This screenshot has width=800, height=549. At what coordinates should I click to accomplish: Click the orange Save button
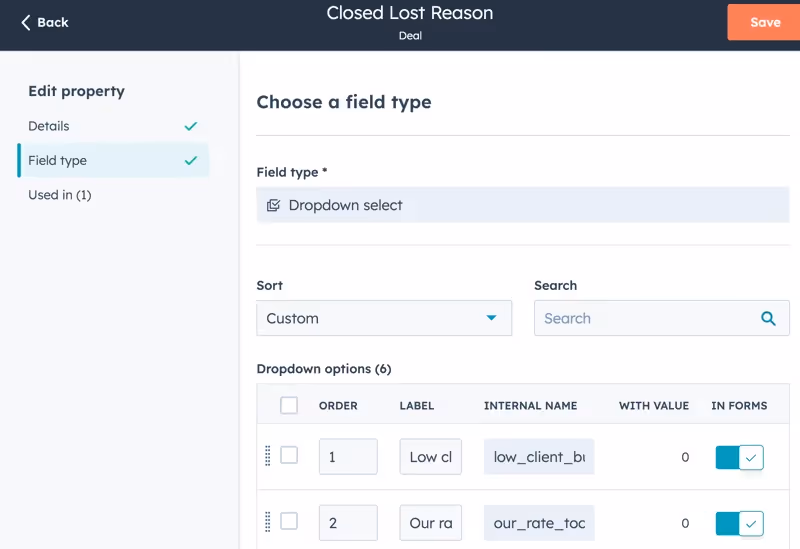tap(764, 22)
